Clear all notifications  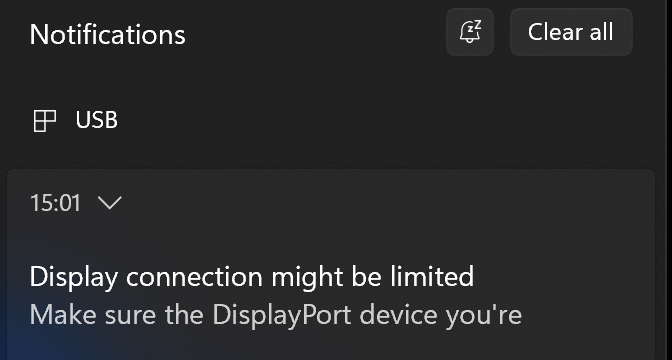pyautogui.click(x=571, y=32)
